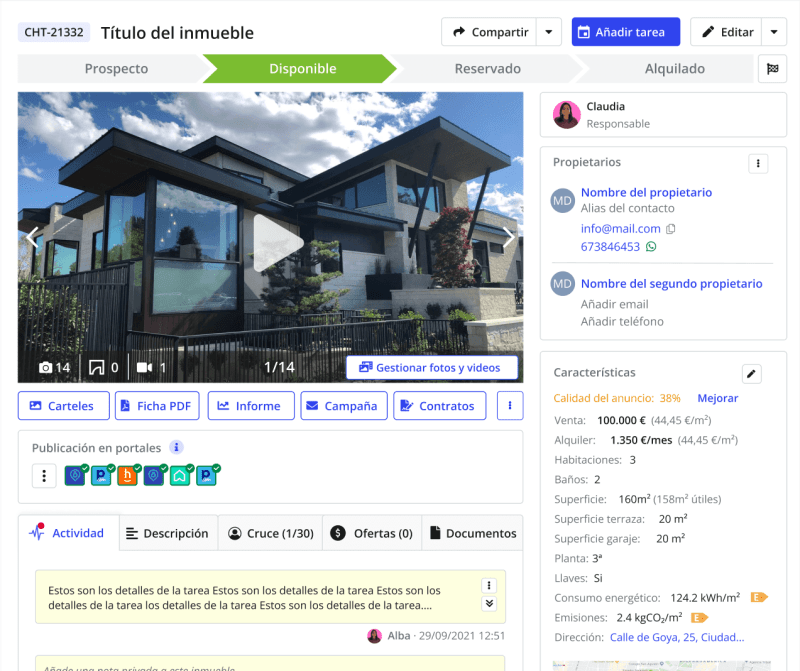Click Gestionar fotos y videos button
The width and height of the screenshot is (800, 671).
point(431,368)
